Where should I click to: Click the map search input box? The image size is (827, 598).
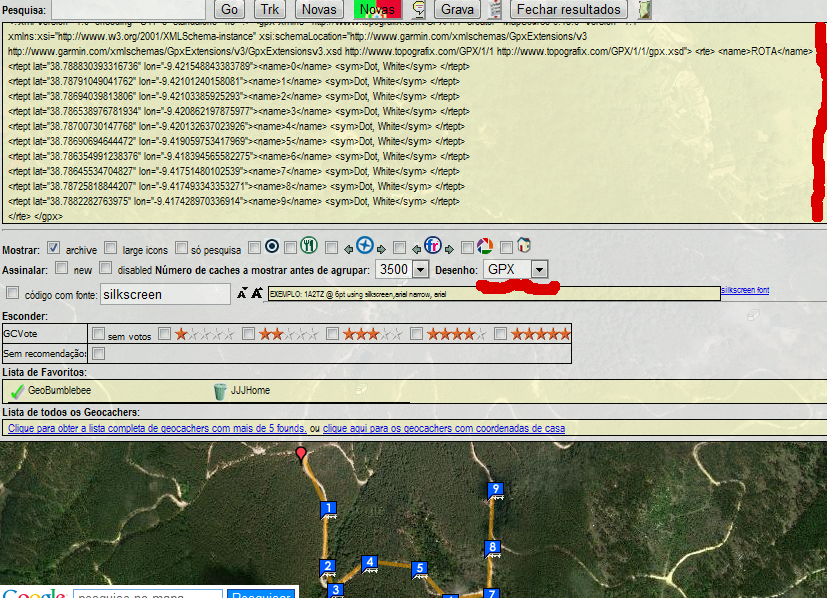pos(148,594)
